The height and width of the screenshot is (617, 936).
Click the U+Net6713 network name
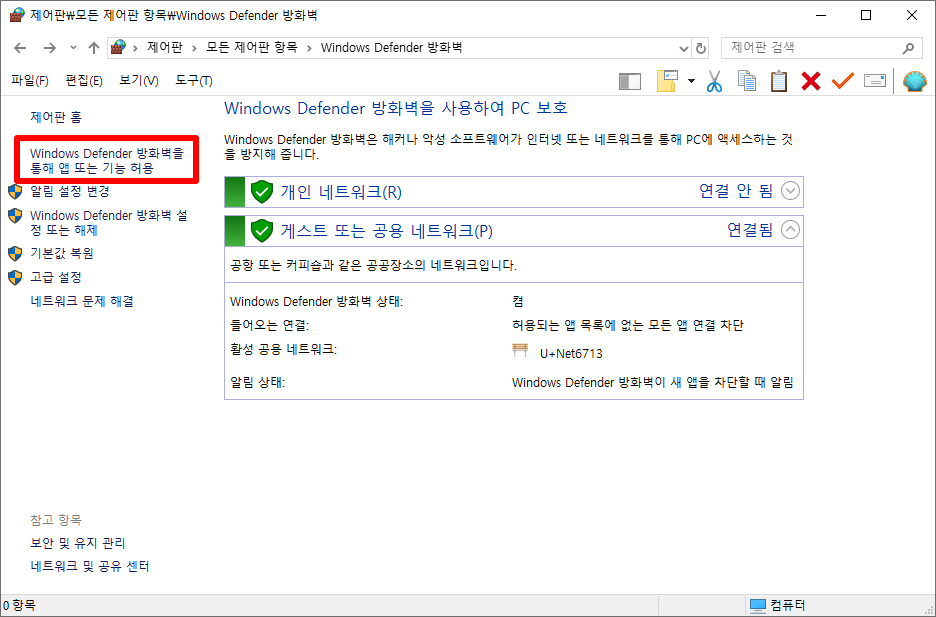pyautogui.click(x=571, y=354)
